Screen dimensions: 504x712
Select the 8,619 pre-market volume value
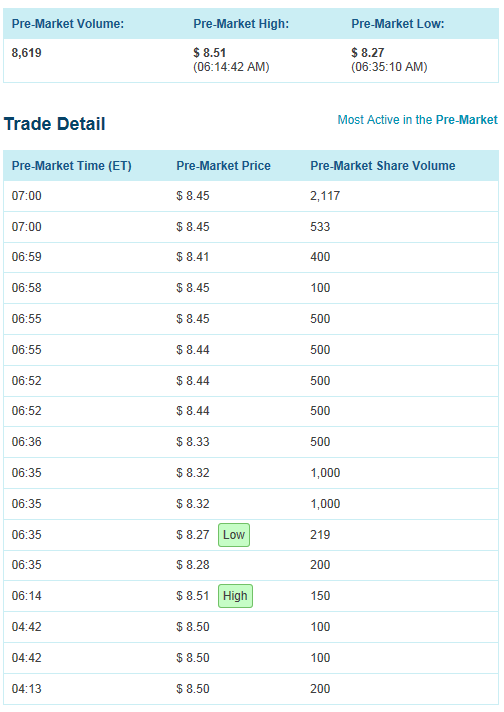[x=26, y=53]
